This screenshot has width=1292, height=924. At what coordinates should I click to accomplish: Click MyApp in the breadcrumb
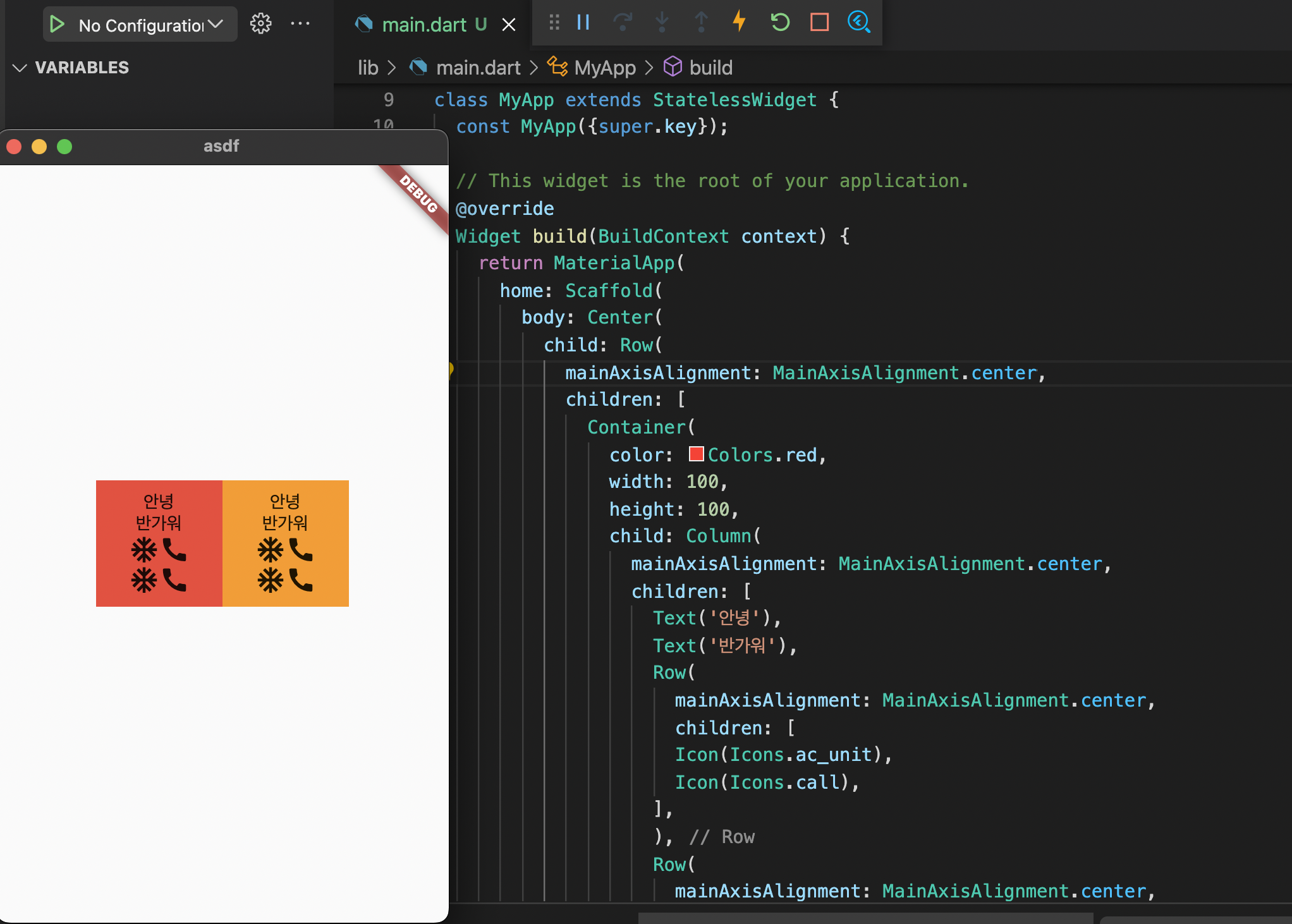[604, 68]
